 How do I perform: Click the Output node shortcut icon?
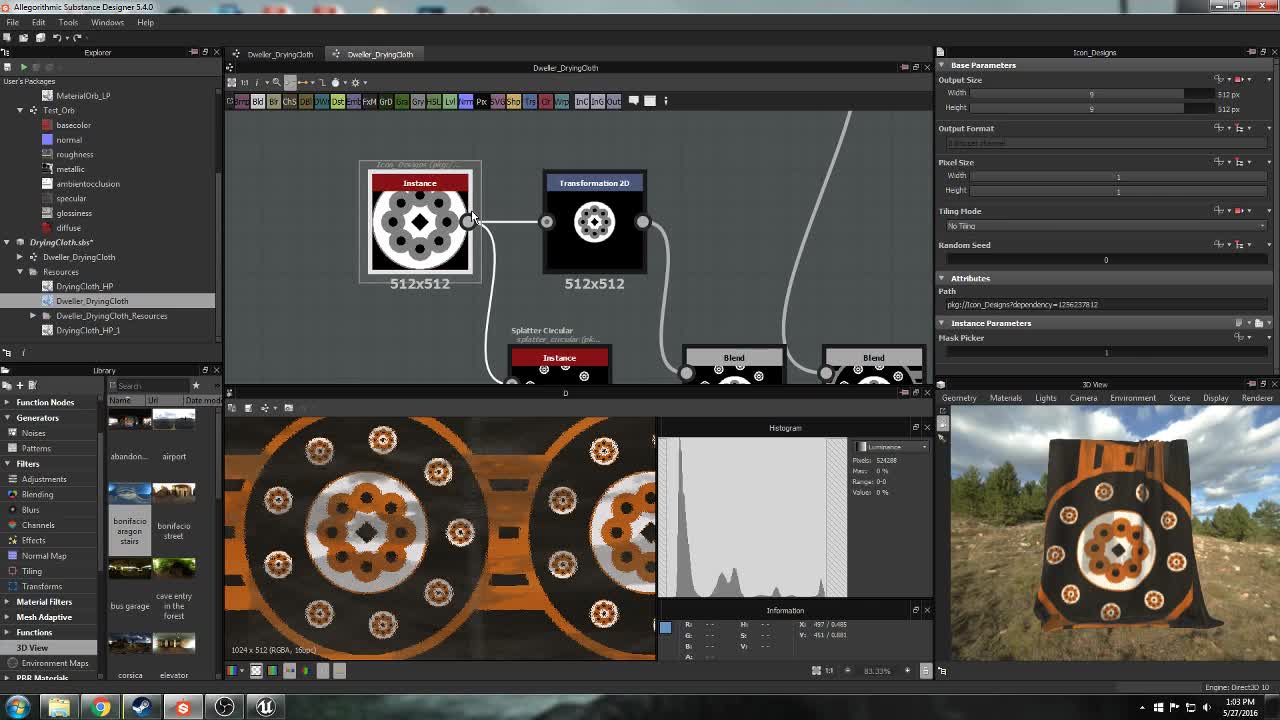pyautogui.click(x=614, y=101)
